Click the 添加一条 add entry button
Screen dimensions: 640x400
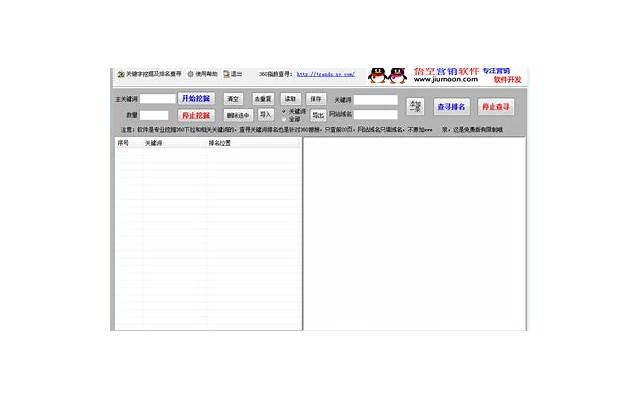click(415, 107)
